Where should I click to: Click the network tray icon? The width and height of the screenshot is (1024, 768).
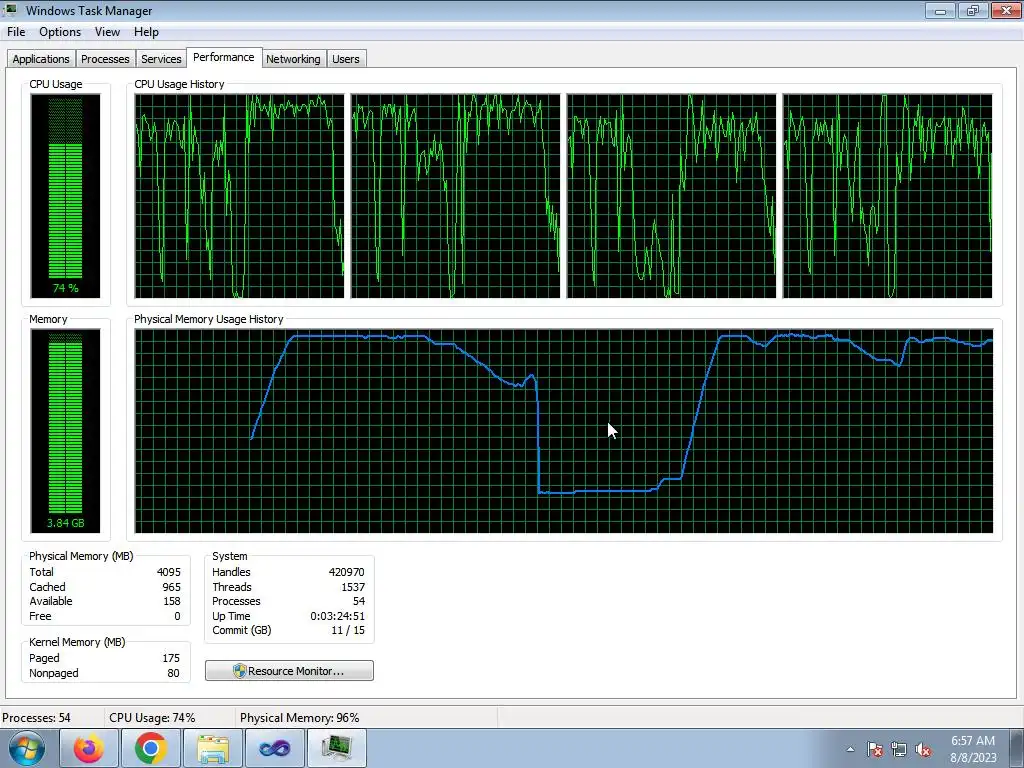pyautogui.click(x=899, y=749)
